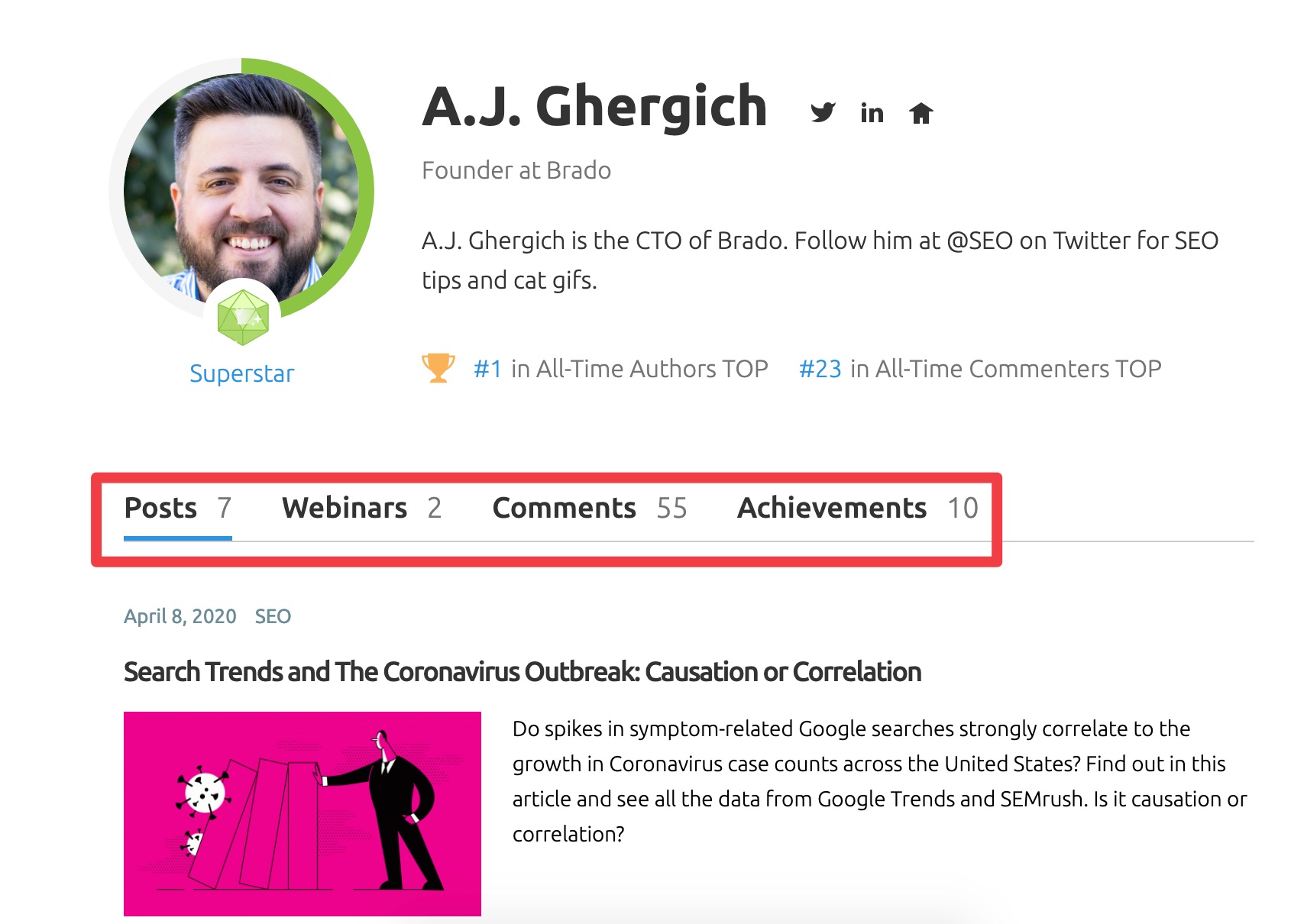
Task: Open A.J. Ghergich's Twitter profile icon
Action: (823, 112)
